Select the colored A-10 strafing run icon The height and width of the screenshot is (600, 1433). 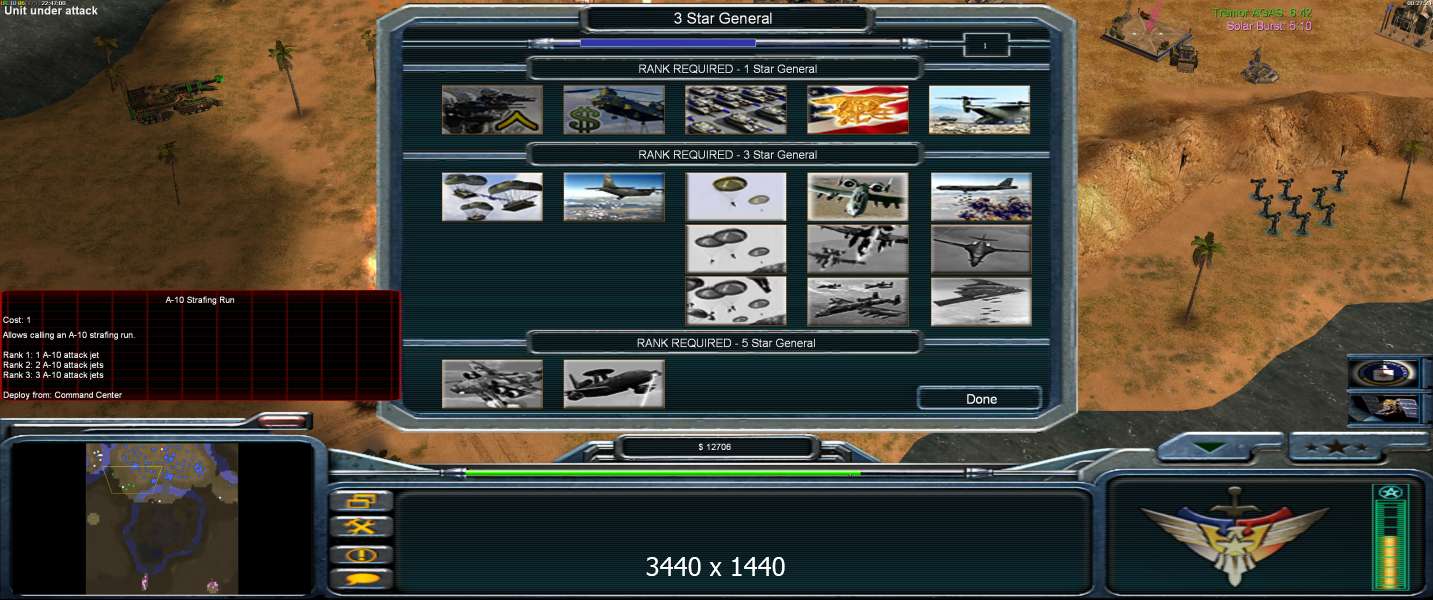(x=858, y=197)
